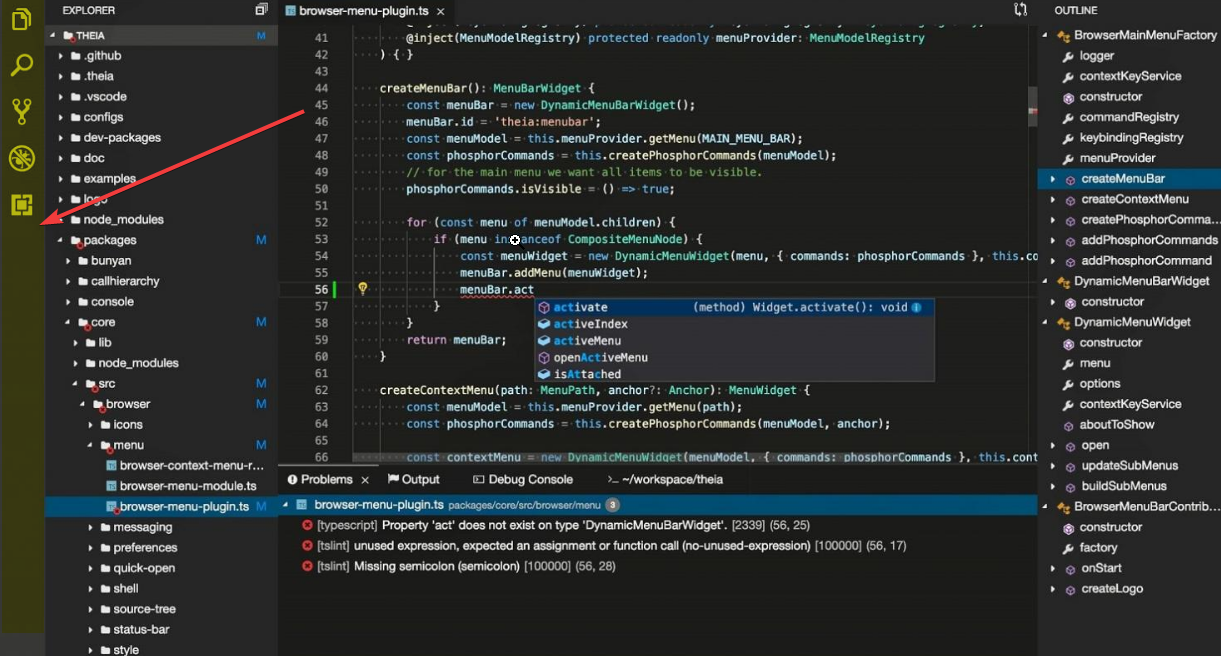Screen dimensions: 1221x656
Task: Expand the quick-open folder
Action: [x=91, y=568]
